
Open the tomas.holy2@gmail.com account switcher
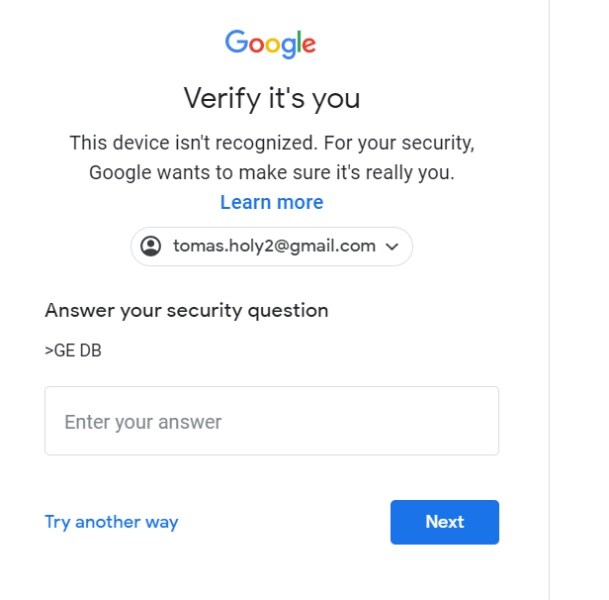[x=272, y=246]
